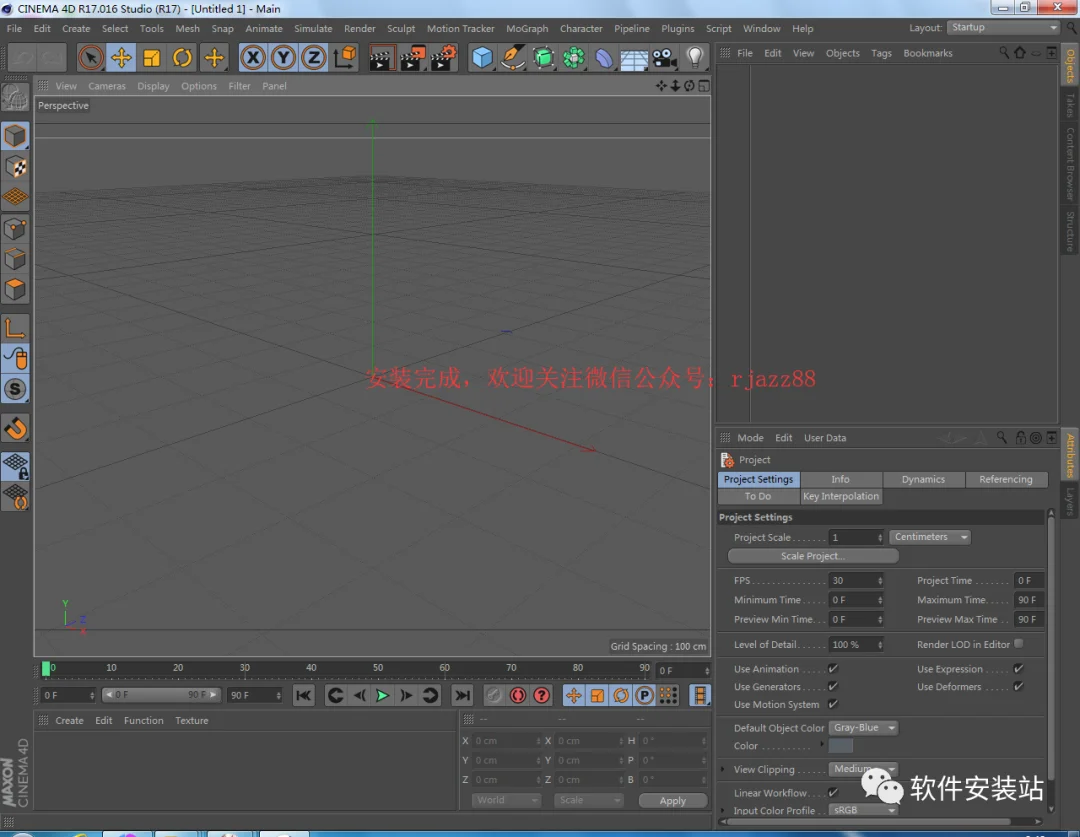The width and height of the screenshot is (1080, 837).
Task: Switch to Texture mode in left palette
Action: click(x=15, y=167)
